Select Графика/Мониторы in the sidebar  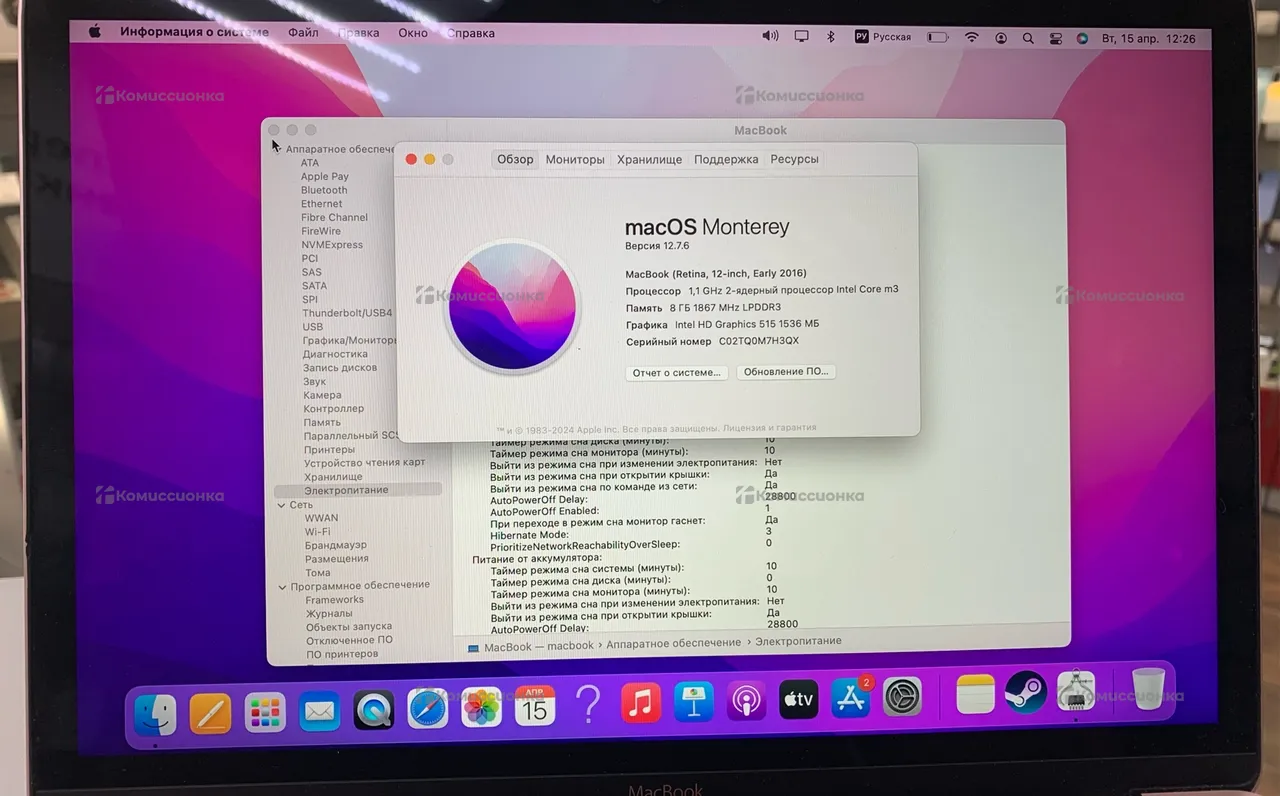click(350, 340)
